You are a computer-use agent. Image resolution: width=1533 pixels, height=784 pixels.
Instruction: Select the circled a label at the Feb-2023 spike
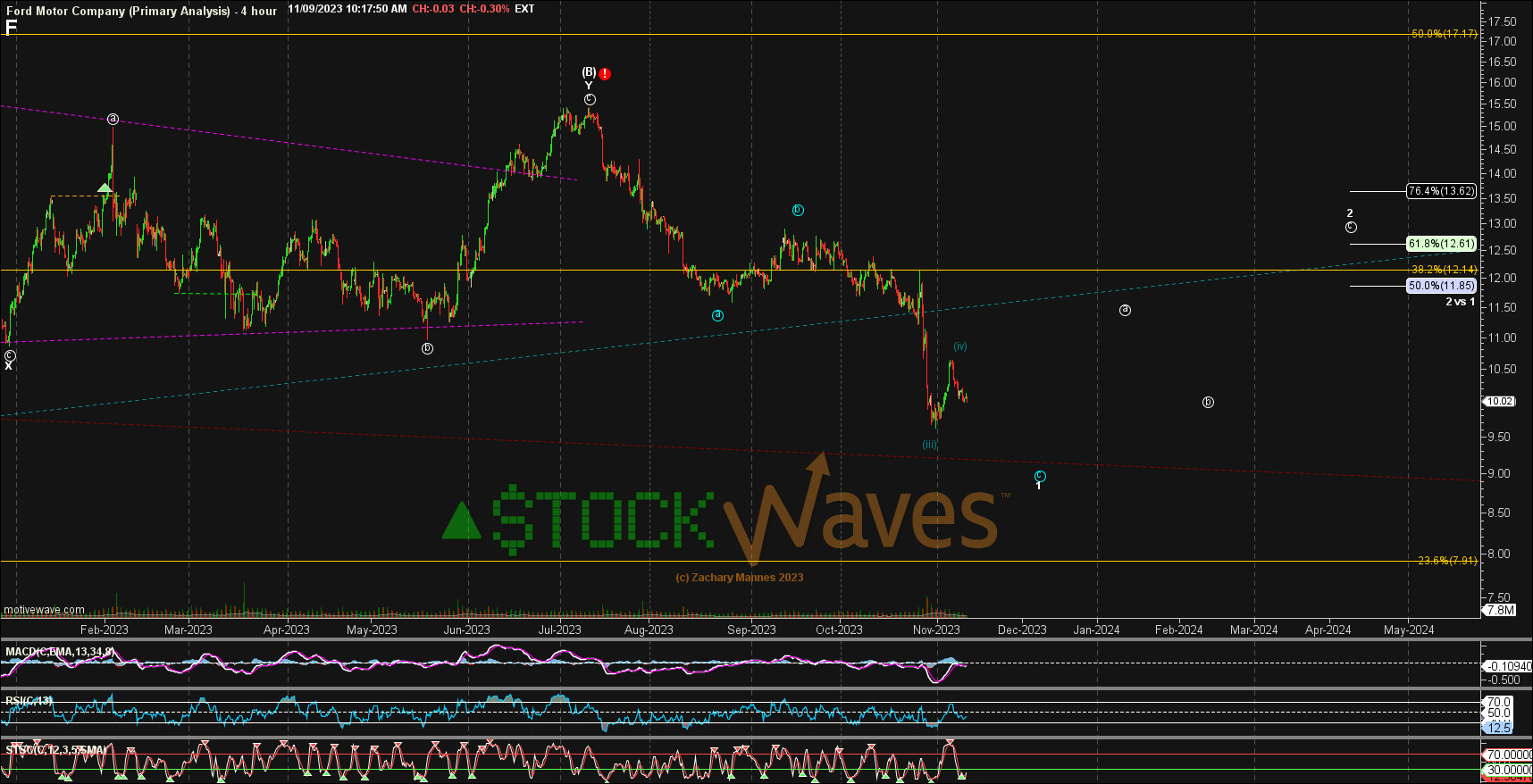pyautogui.click(x=113, y=119)
